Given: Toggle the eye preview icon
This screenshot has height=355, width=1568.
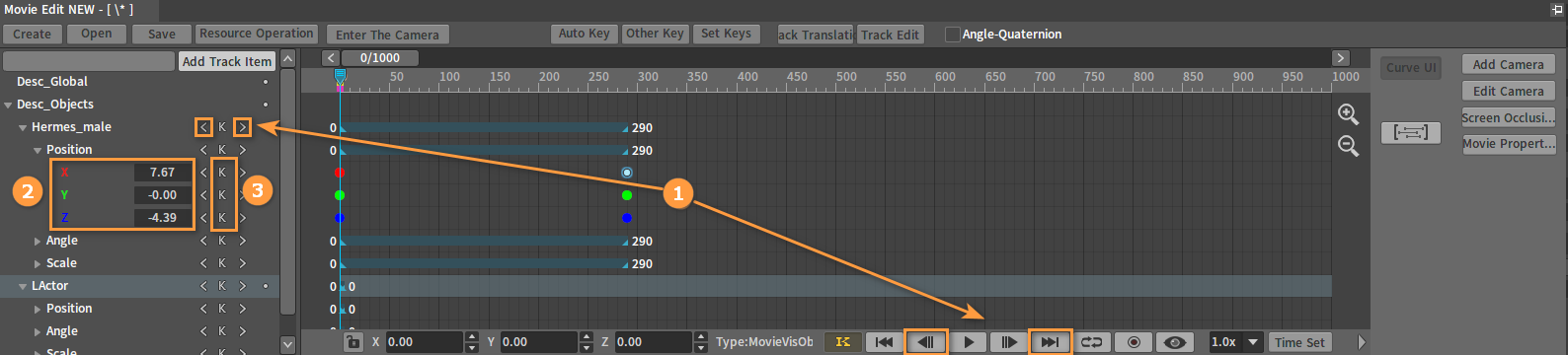Looking at the screenshot, I should [1175, 342].
